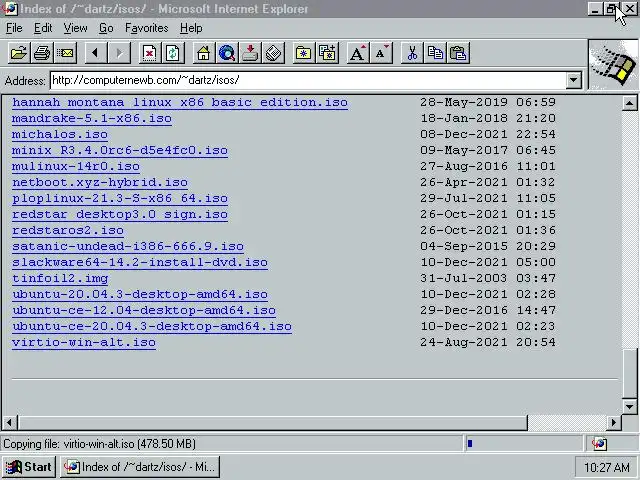Click the tinfoil2.img link
Image resolution: width=640 pixels, height=480 pixels.
point(60,278)
